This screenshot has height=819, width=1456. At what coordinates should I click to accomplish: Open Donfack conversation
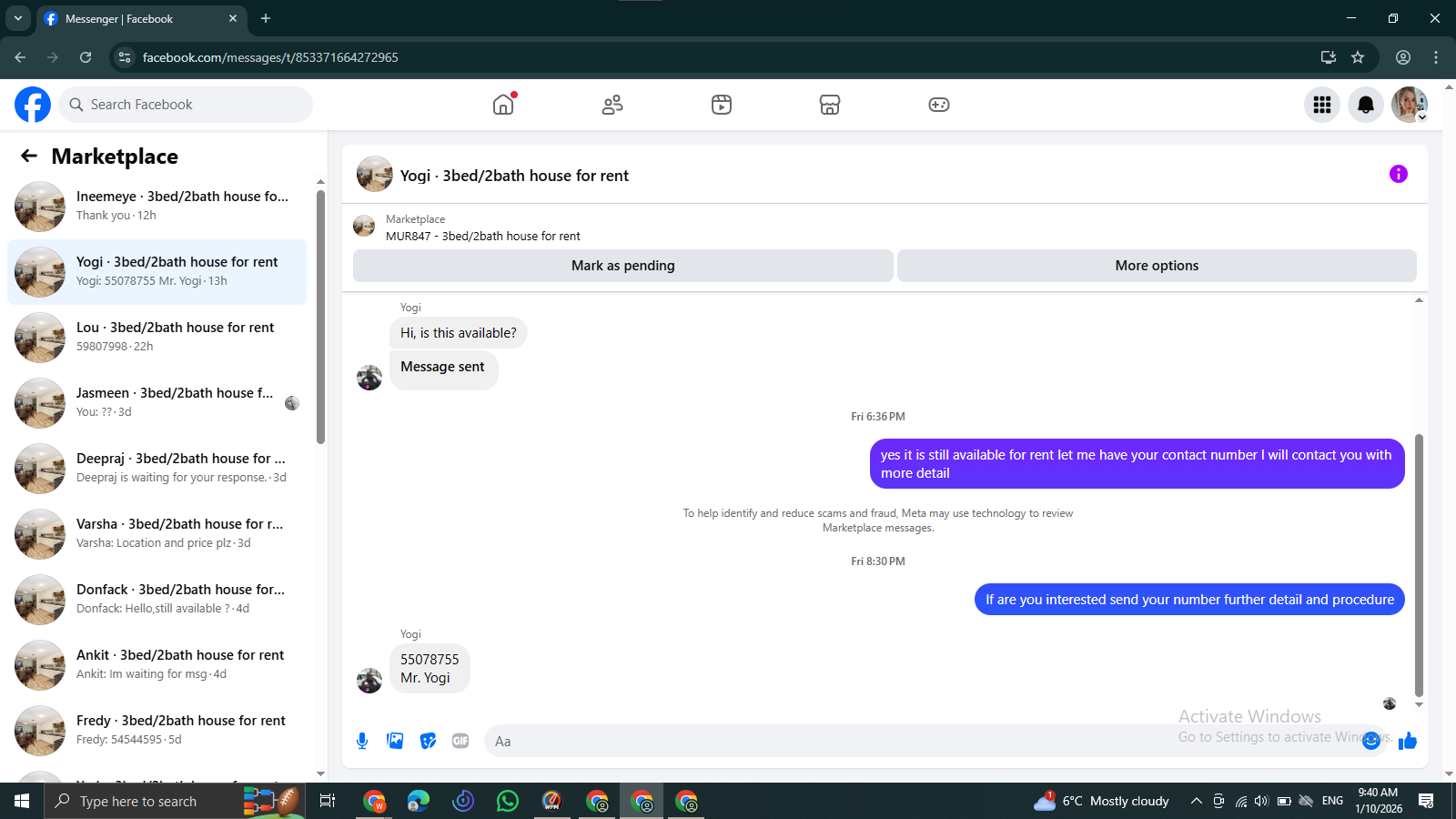pos(157,600)
